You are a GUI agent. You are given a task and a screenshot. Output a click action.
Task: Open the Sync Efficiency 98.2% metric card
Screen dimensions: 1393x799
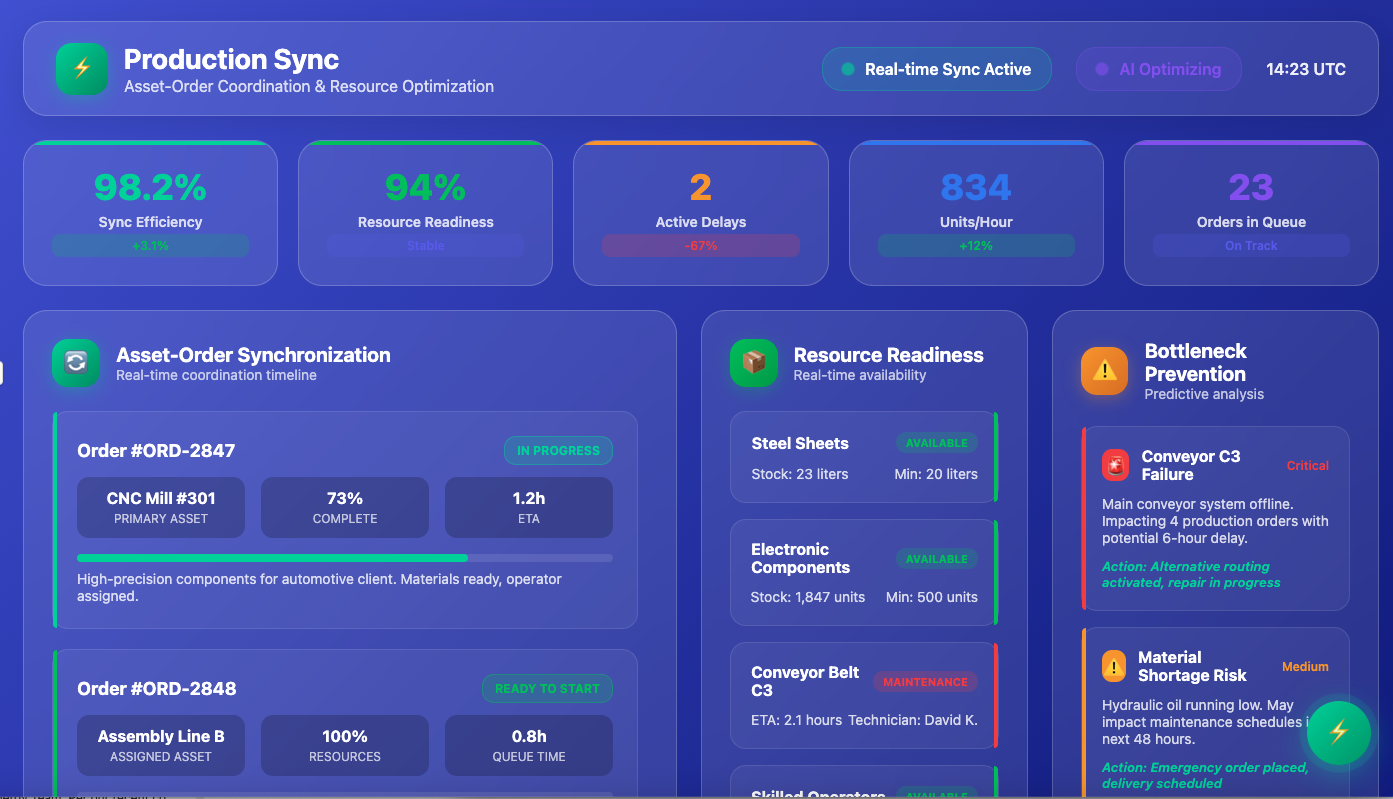pos(150,212)
